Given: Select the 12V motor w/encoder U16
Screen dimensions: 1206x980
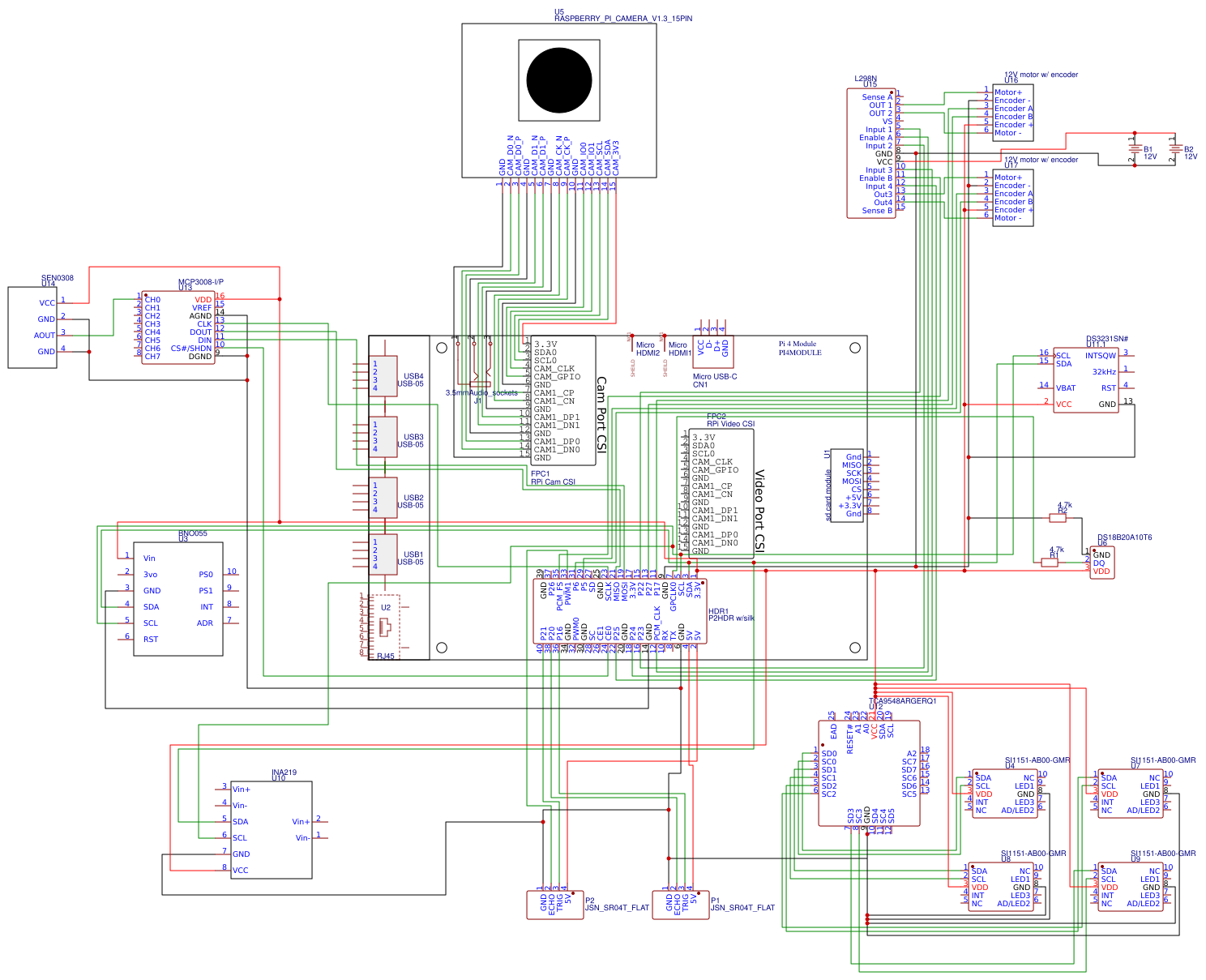Looking at the screenshot, I should (1011, 113).
